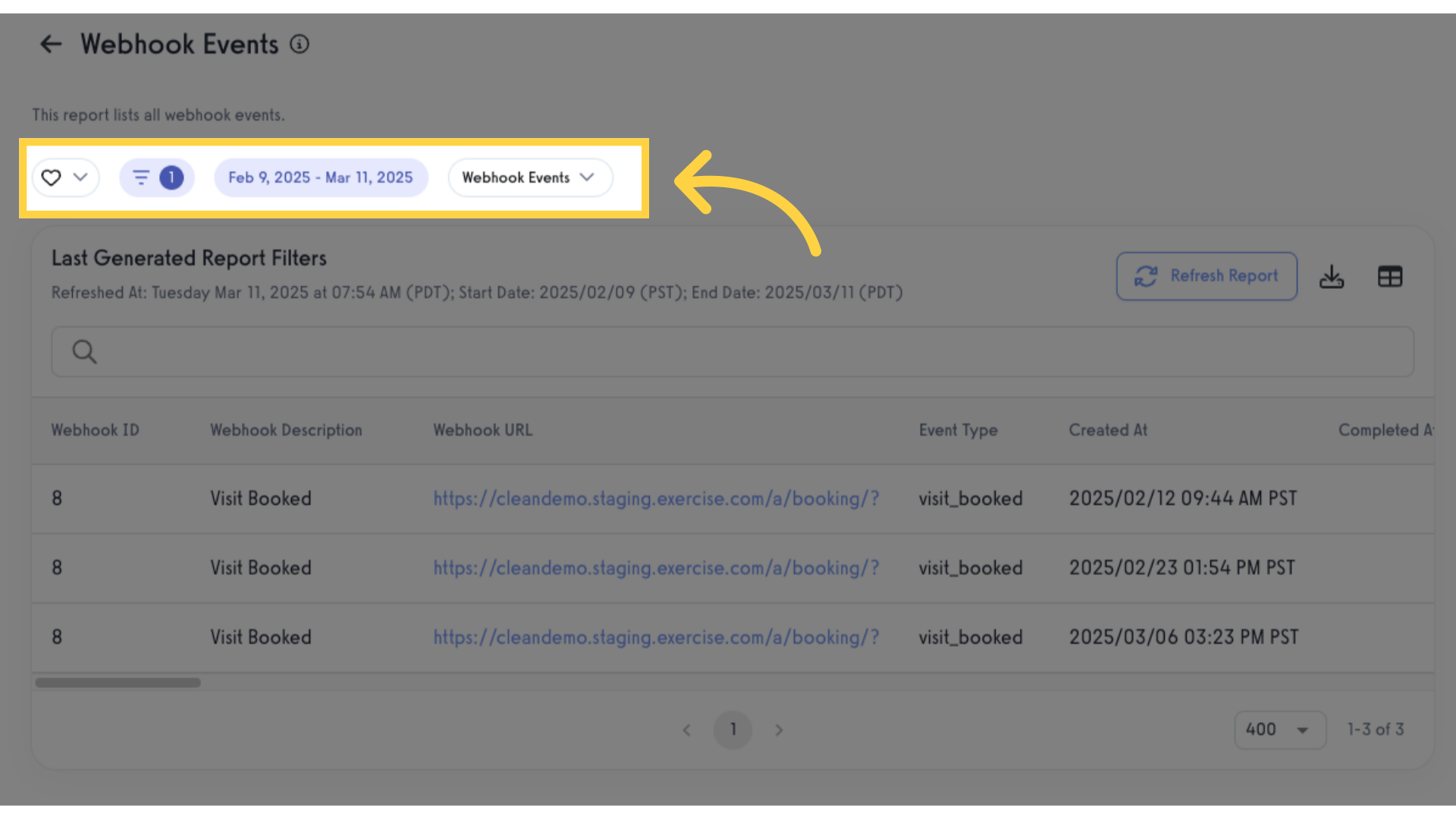Select created date 2025/02/12 09:44 AM PST
The height and width of the screenshot is (819, 1456).
point(1183,498)
